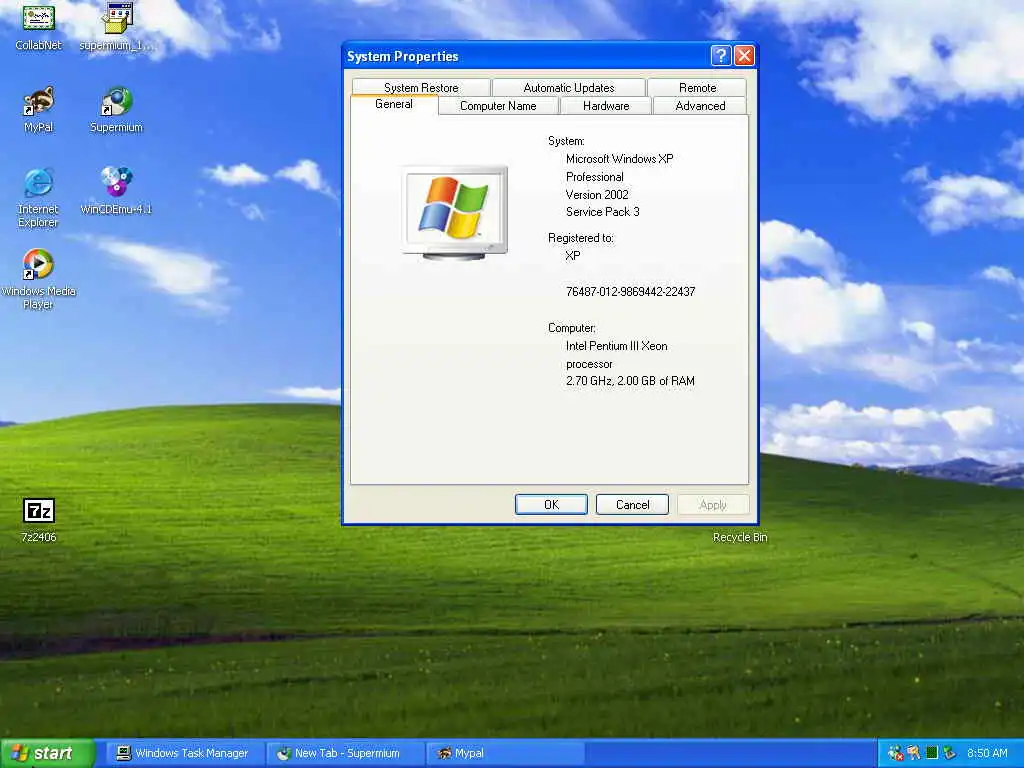
Task: Click the 8:50 AM taskbar clock
Action: [987, 753]
